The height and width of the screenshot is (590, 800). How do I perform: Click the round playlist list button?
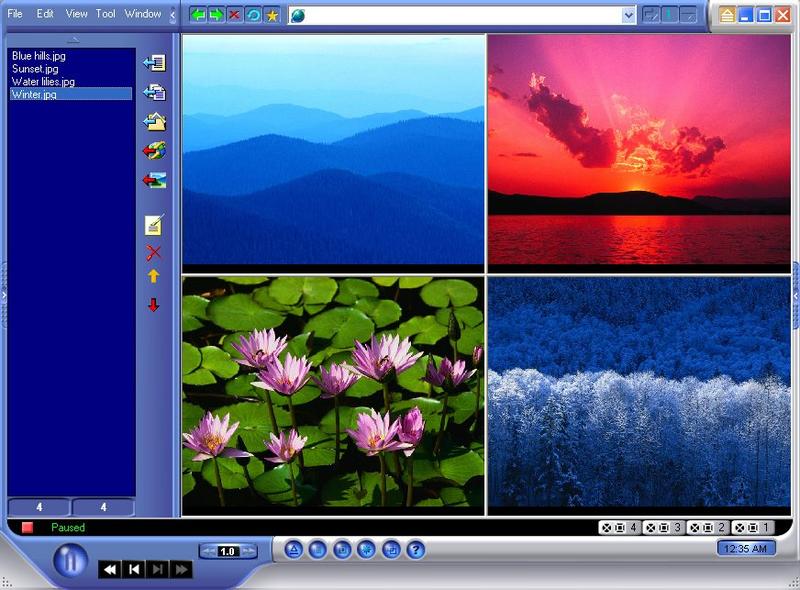coord(318,550)
